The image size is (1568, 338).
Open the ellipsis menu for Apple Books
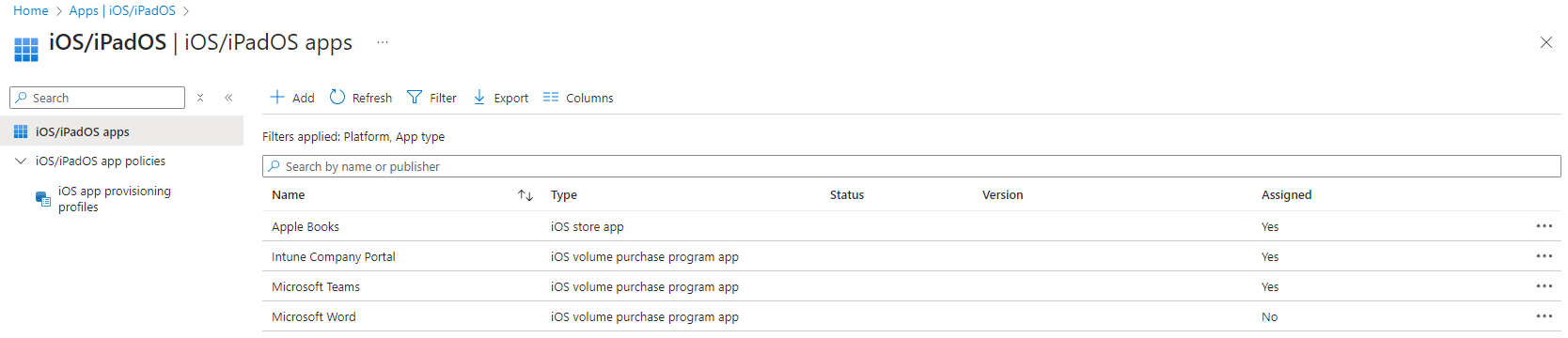click(1544, 226)
